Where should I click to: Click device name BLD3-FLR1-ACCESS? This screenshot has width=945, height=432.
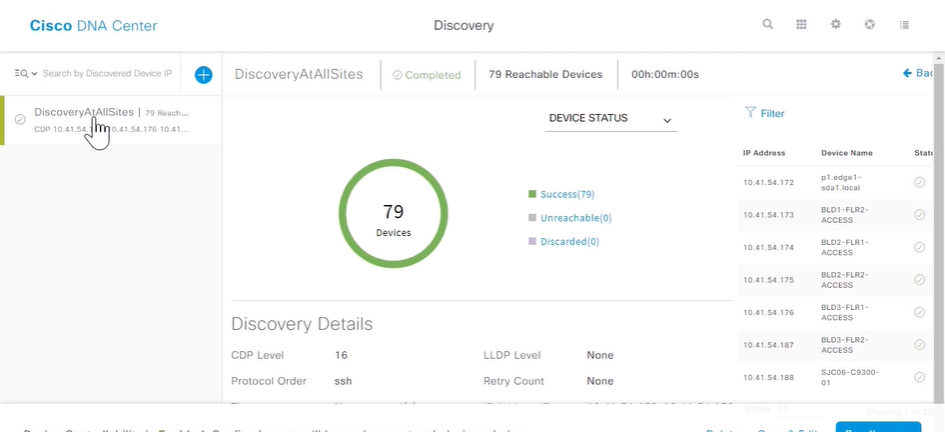(845, 312)
